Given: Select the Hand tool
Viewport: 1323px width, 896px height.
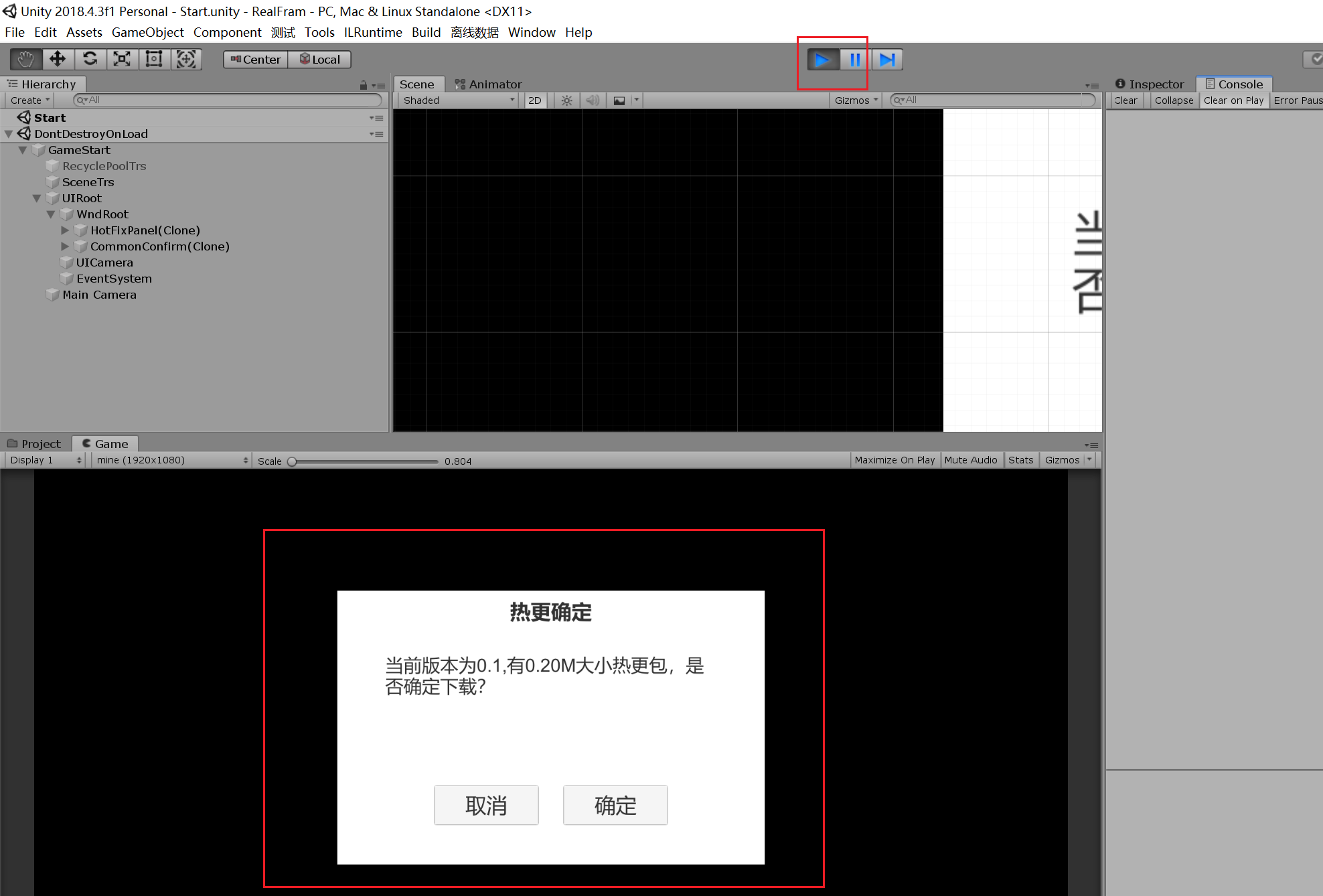Looking at the screenshot, I should (x=25, y=60).
